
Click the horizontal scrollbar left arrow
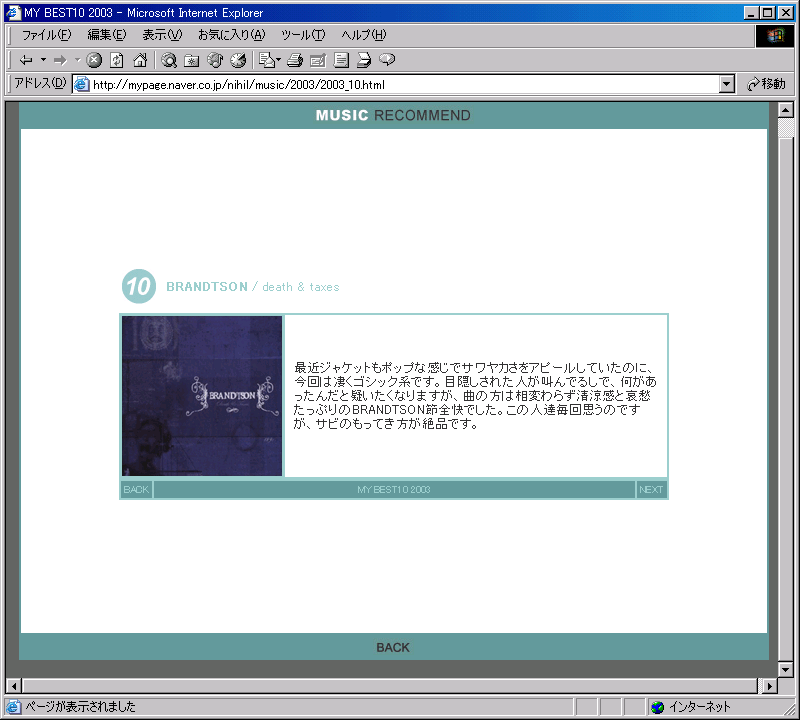click(x=14, y=686)
